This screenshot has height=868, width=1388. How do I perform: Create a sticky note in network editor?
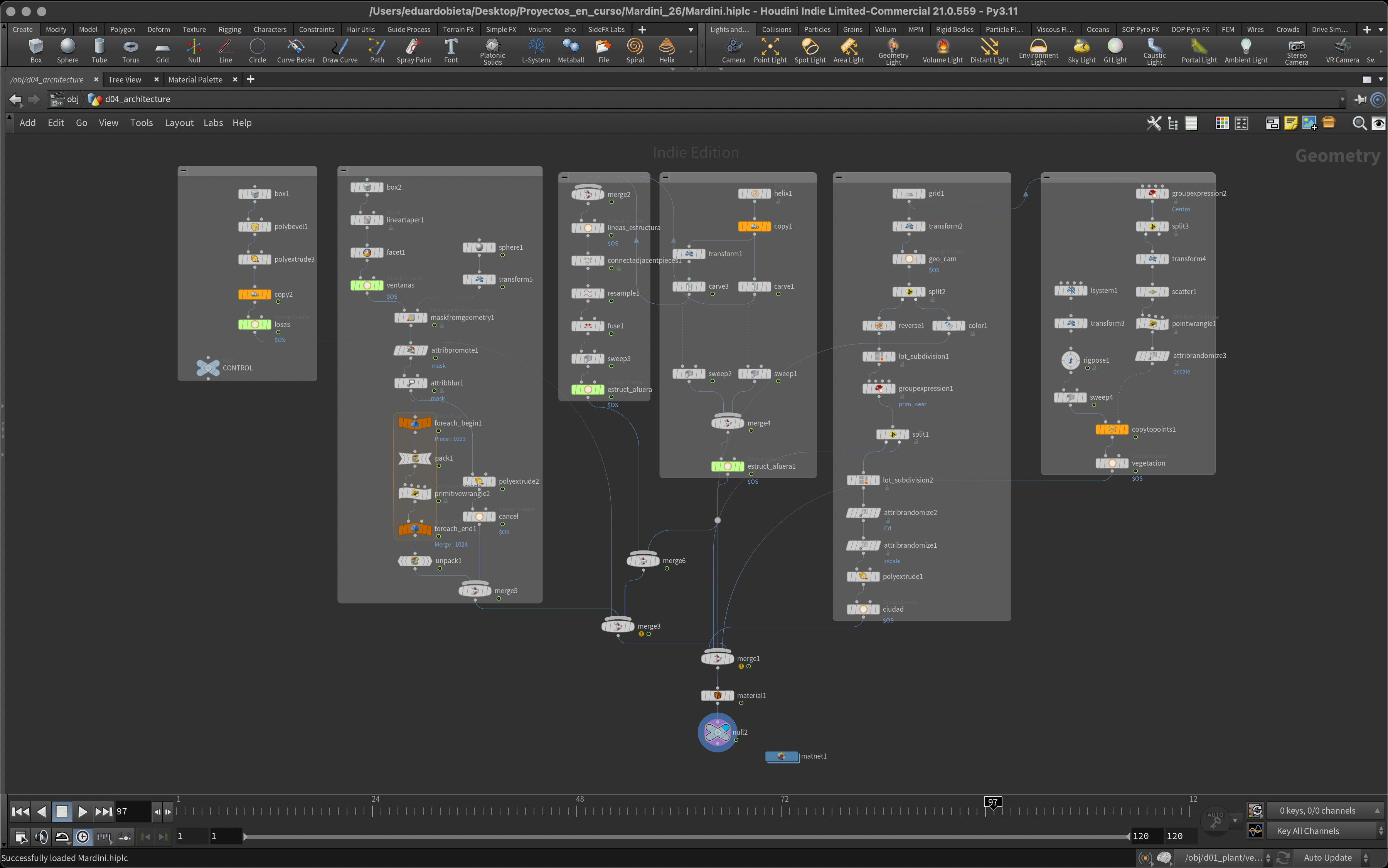click(x=1290, y=123)
